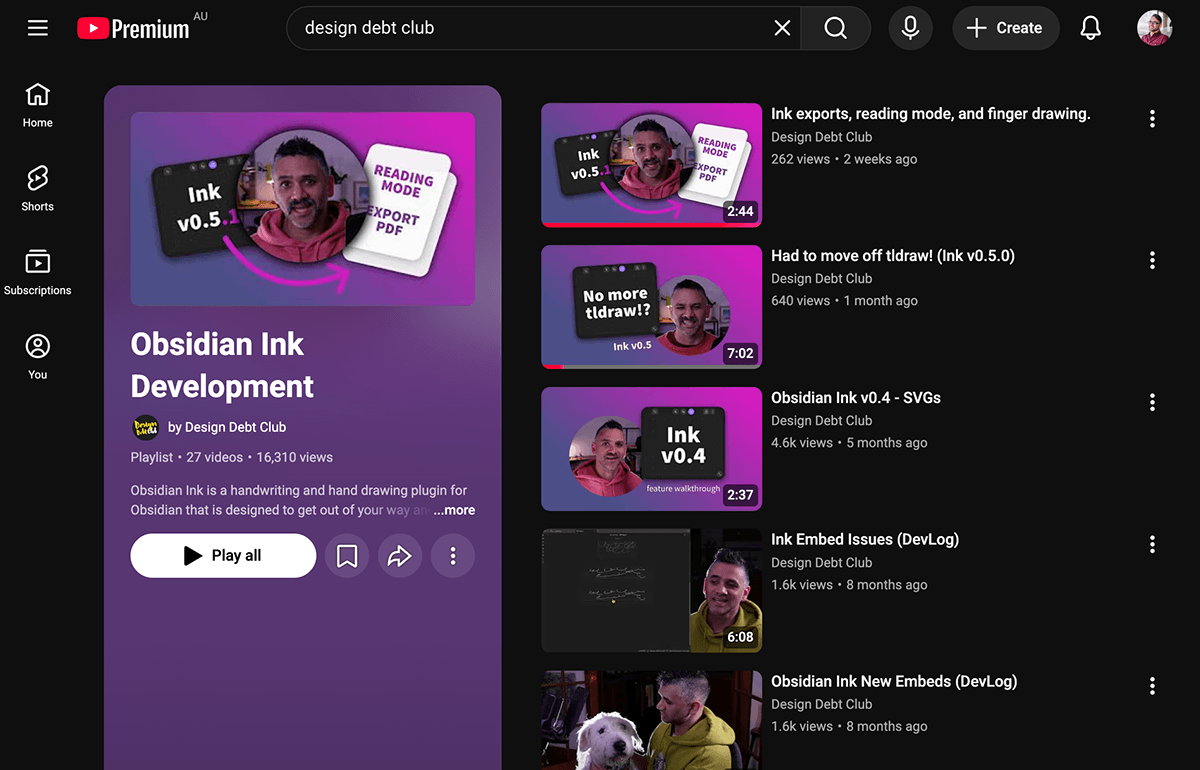Viewport: 1200px width, 770px height.
Task: Open options menu for Obsidian Ink v0.4 - SVGs
Action: point(1152,403)
